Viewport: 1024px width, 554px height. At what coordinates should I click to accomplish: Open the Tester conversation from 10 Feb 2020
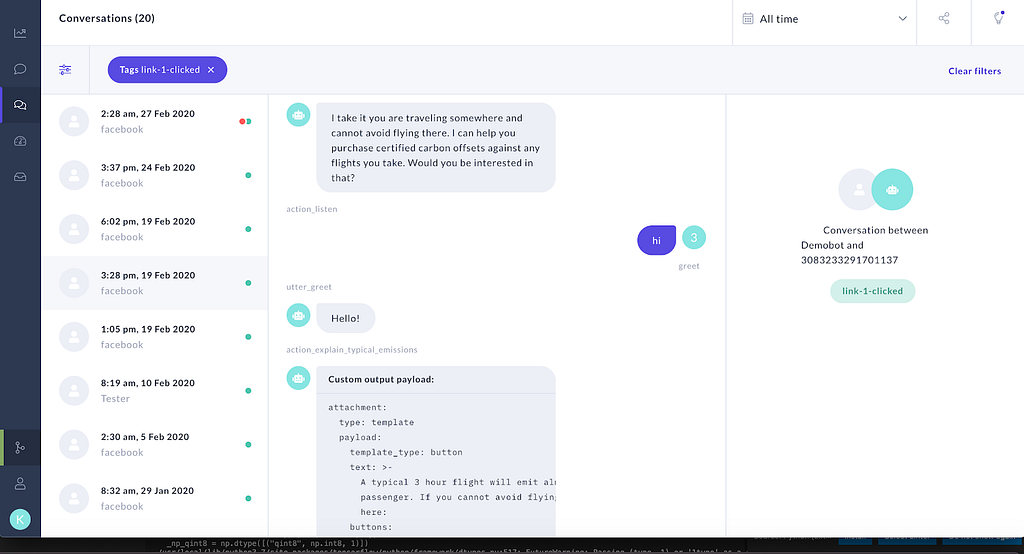(x=155, y=391)
